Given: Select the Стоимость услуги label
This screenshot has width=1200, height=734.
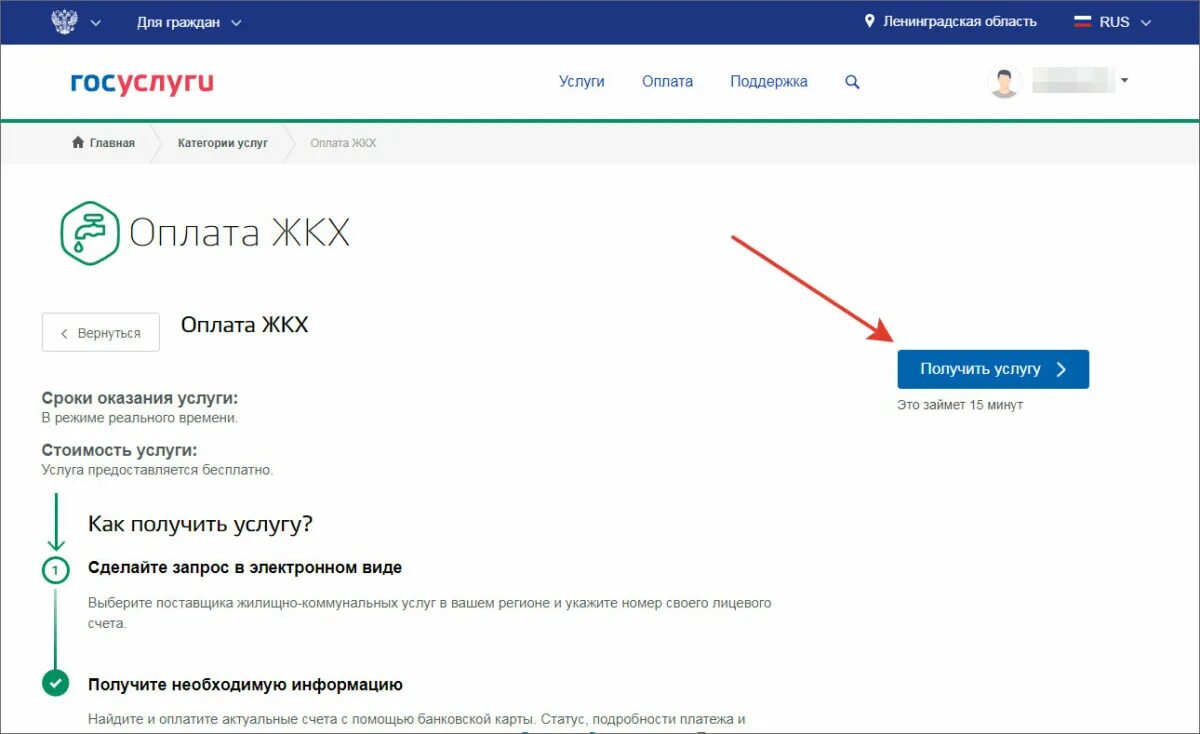Looking at the screenshot, I should (120, 450).
